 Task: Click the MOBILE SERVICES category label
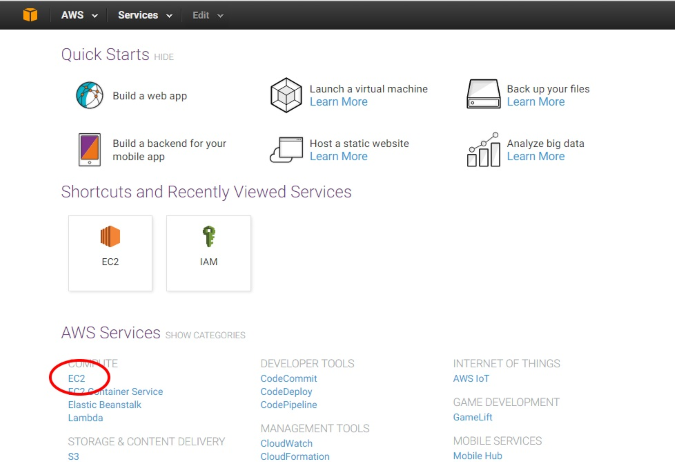tap(497, 441)
